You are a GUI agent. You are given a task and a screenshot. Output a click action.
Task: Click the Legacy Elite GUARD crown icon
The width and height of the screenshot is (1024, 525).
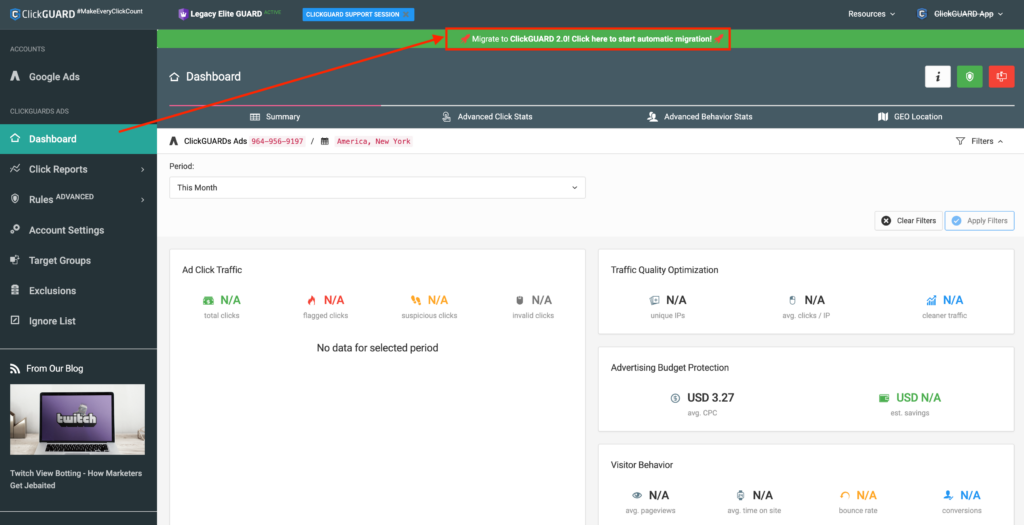click(182, 14)
